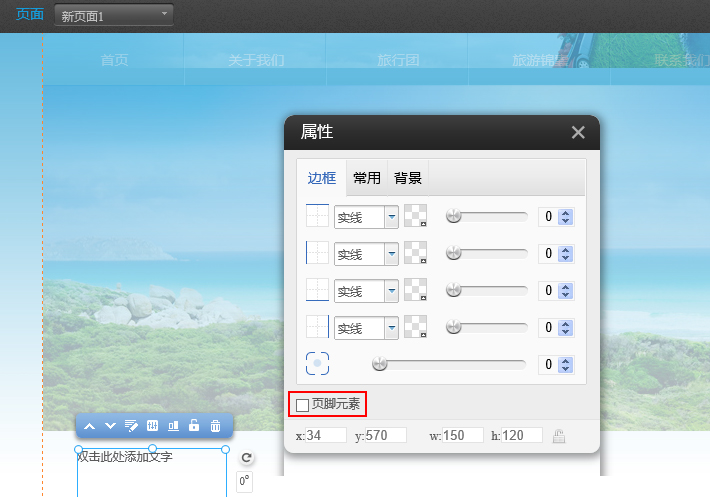The width and height of the screenshot is (710, 497).
Task: Click the corner radius slider handle
Action: coord(379,365)
